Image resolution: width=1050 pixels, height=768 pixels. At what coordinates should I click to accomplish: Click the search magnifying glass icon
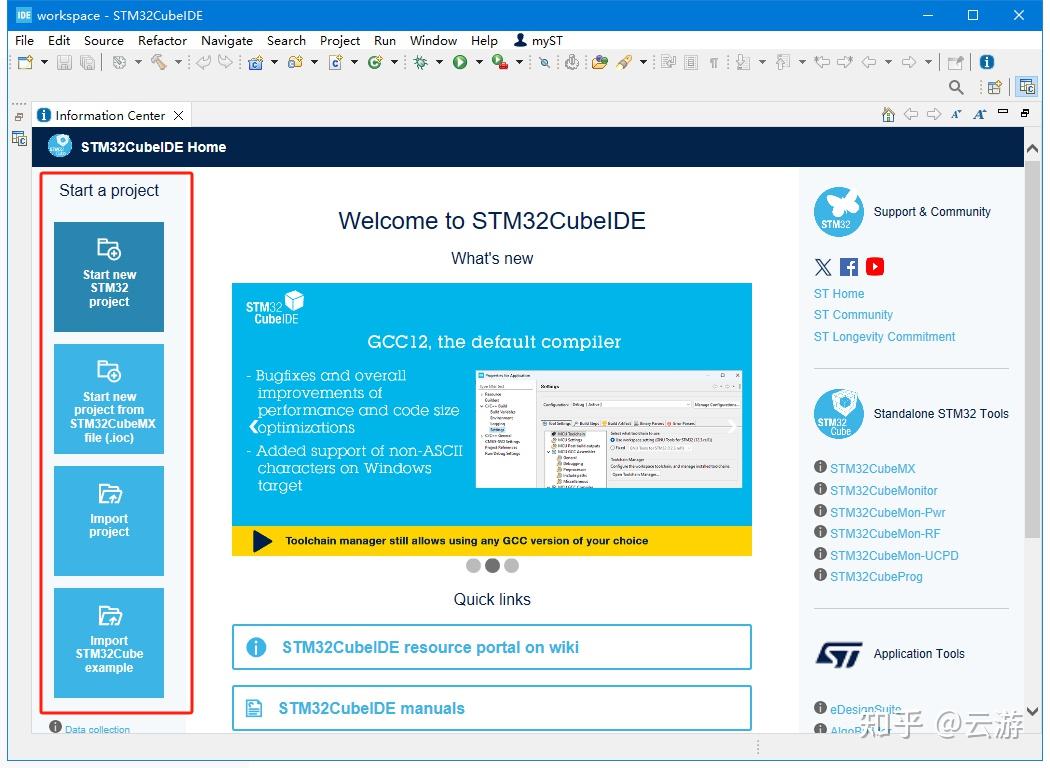click(955, 87)
